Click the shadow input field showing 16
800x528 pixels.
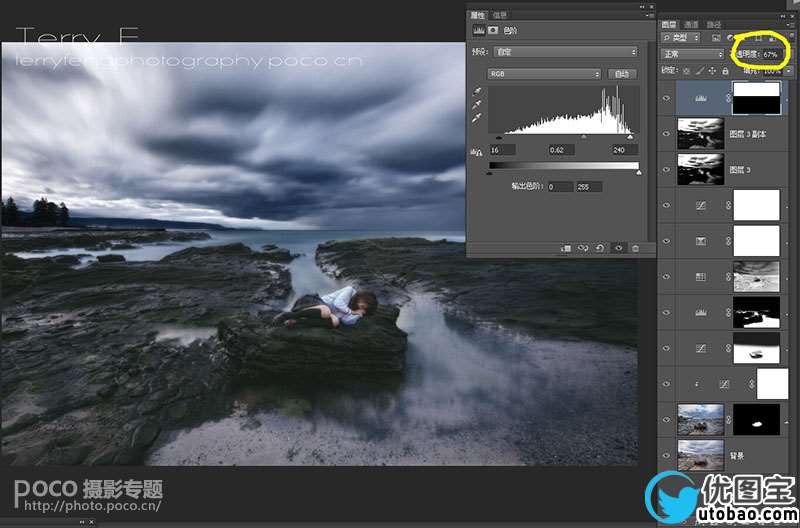502,150
